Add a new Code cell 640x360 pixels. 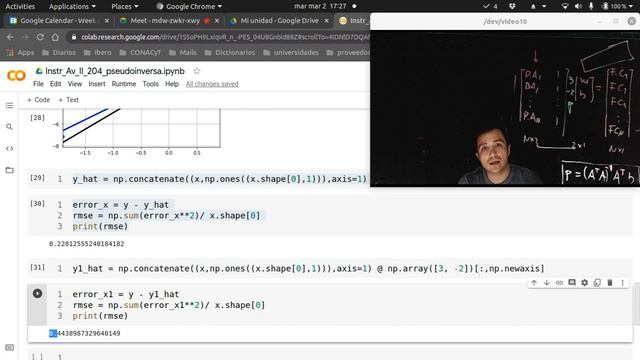38,100
